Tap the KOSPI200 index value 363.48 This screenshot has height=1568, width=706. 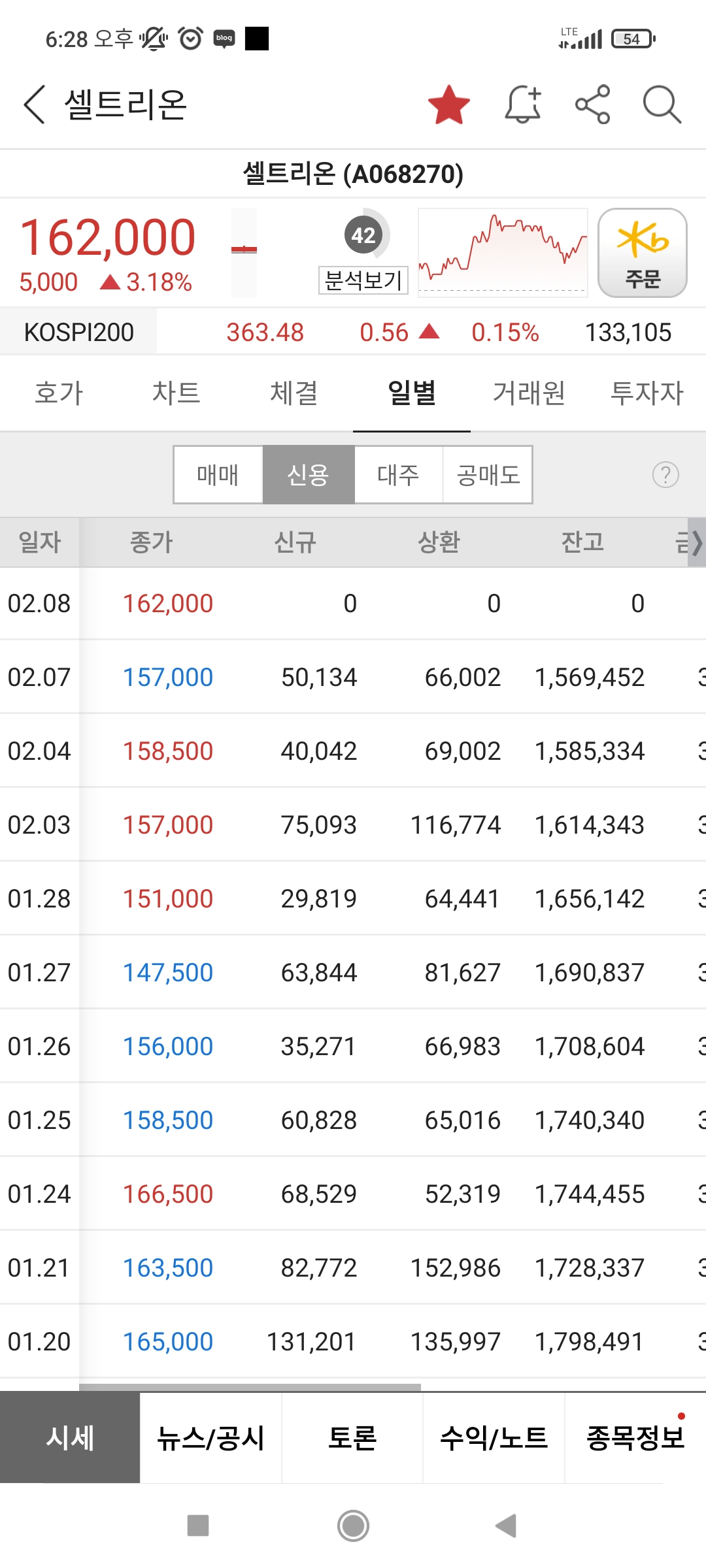tap(265, 333)
